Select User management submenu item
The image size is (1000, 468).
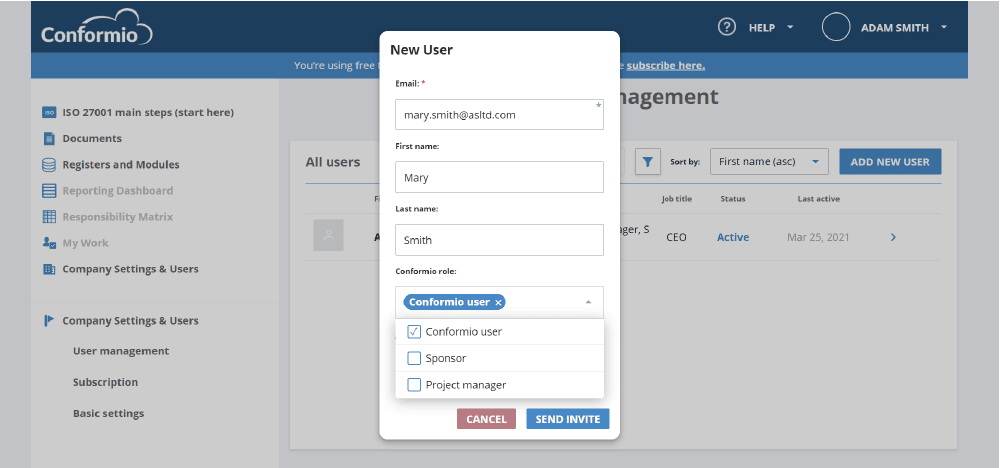click(121, 351)
